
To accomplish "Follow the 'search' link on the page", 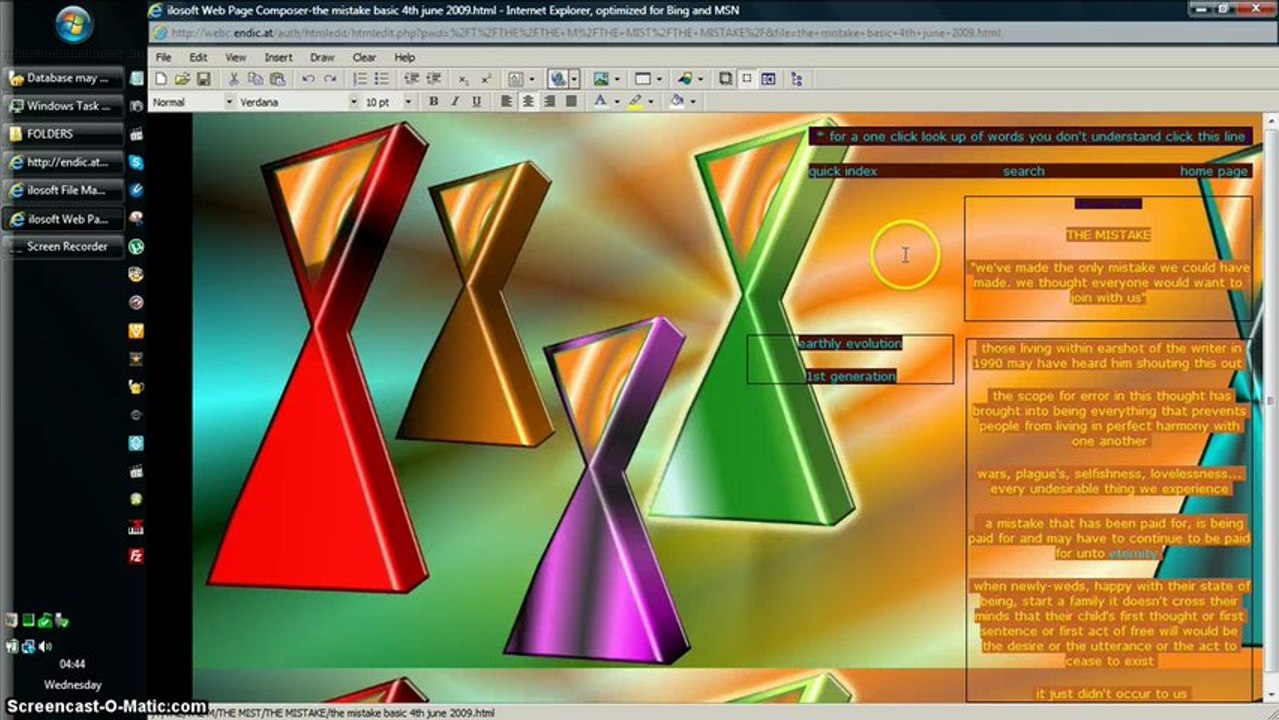I will pos(1023,171).
